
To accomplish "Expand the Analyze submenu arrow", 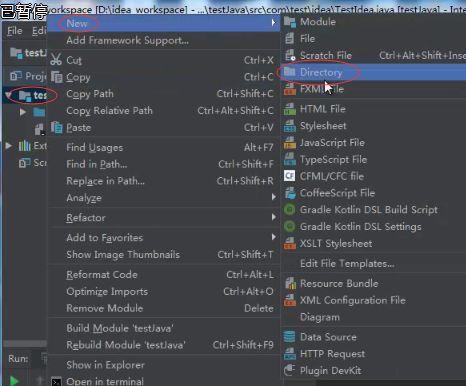I will coord(274,197).
